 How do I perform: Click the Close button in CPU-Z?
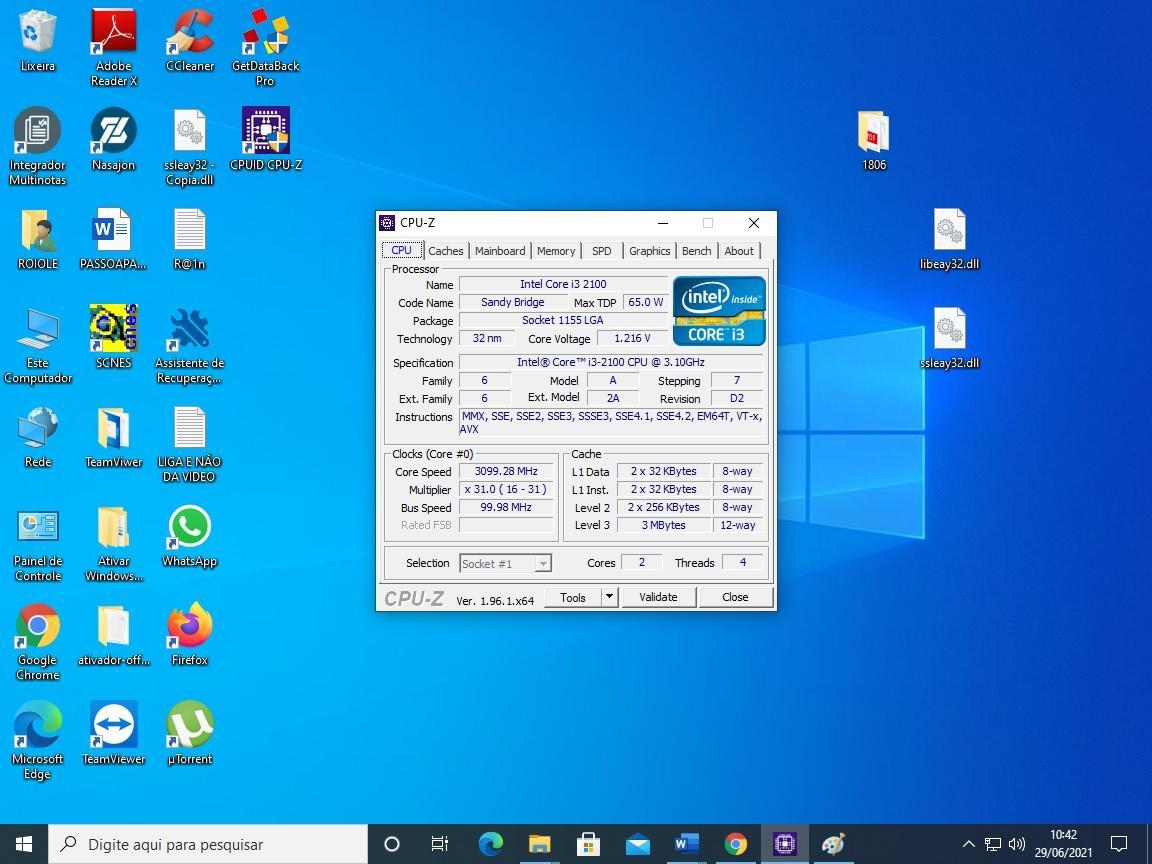pos(735,597)
